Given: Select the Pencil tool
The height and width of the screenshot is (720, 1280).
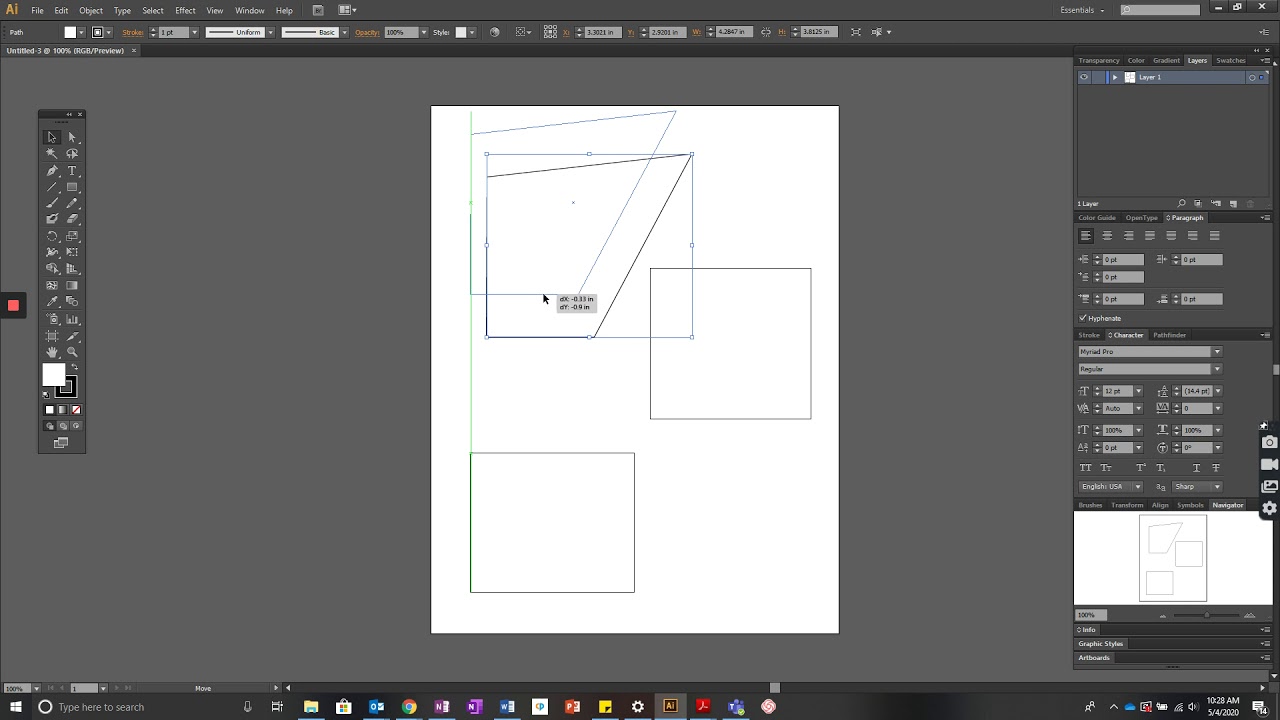Looking at the screenshot, I should pos(72,202).
